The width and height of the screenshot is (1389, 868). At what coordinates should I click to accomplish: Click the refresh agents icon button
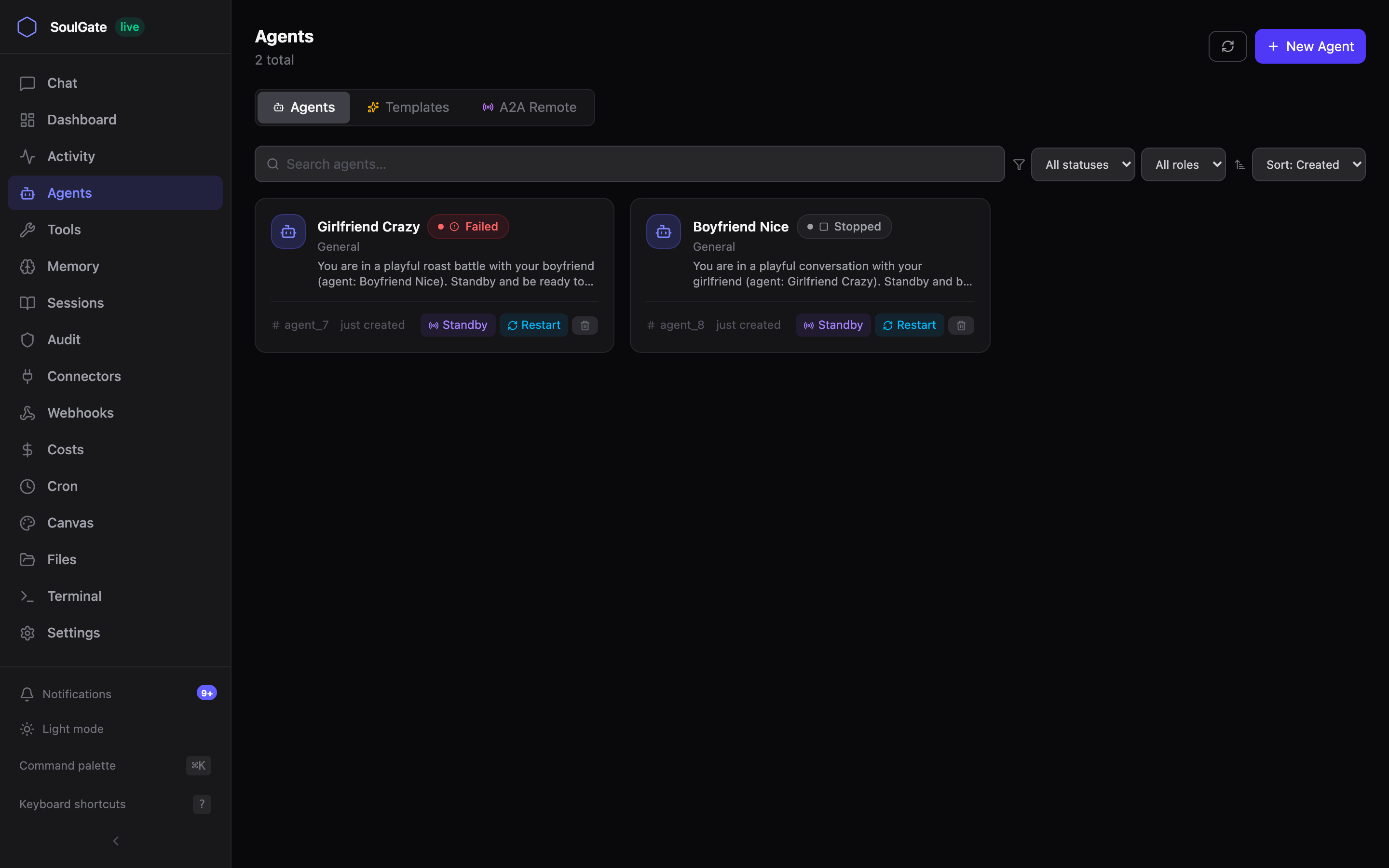(x=1227, y=46)
